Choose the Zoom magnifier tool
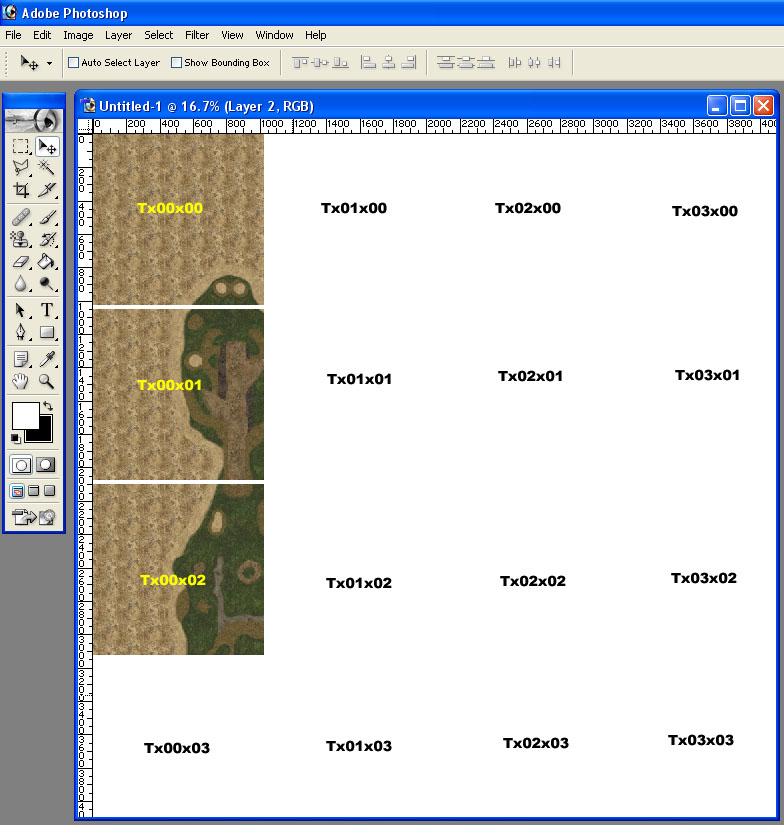The image size is (784, 825). 47,381
